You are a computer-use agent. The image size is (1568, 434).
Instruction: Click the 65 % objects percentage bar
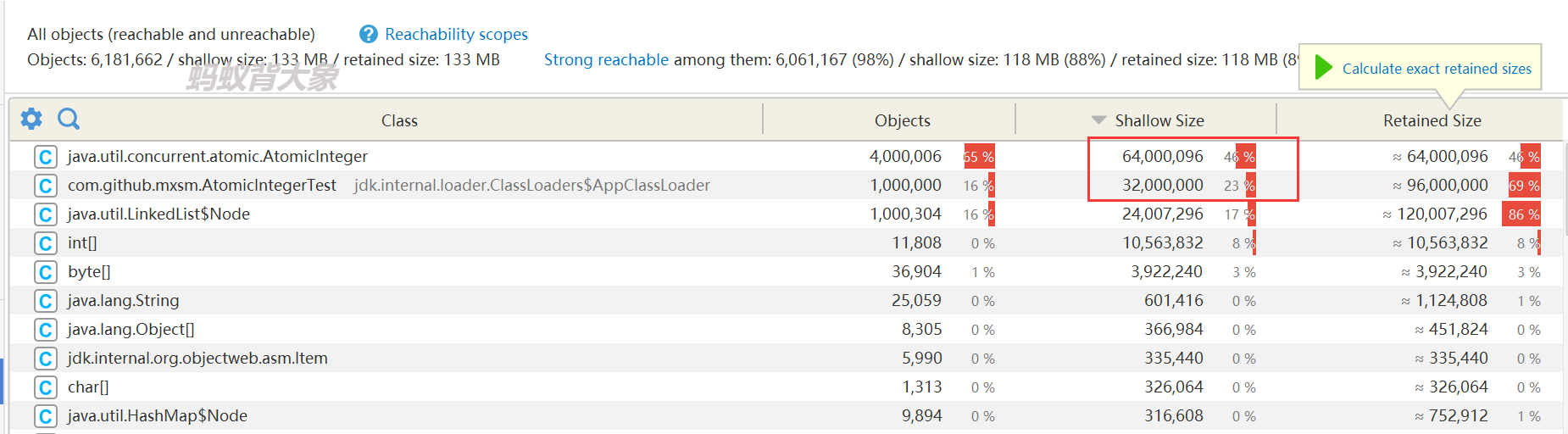(979, 157)
